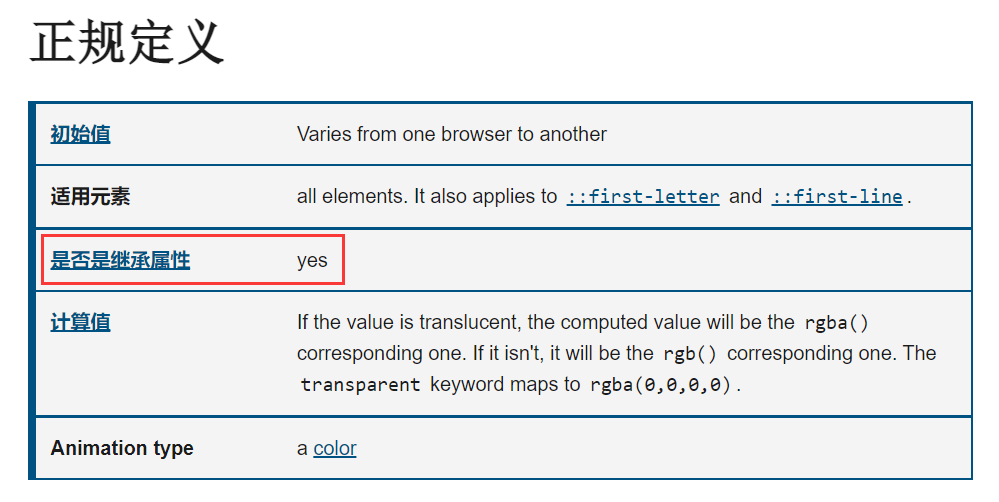Click the 'keyword maps to' text

click(x=505, y=385)
